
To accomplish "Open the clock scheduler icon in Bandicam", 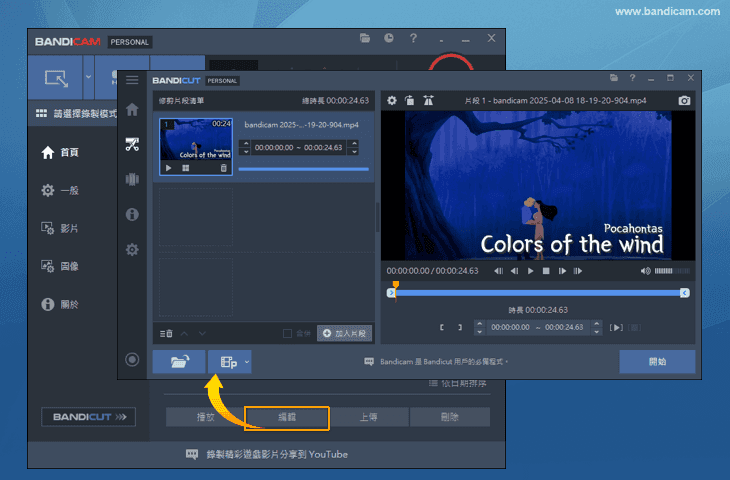I will click(x=389, y=38).
